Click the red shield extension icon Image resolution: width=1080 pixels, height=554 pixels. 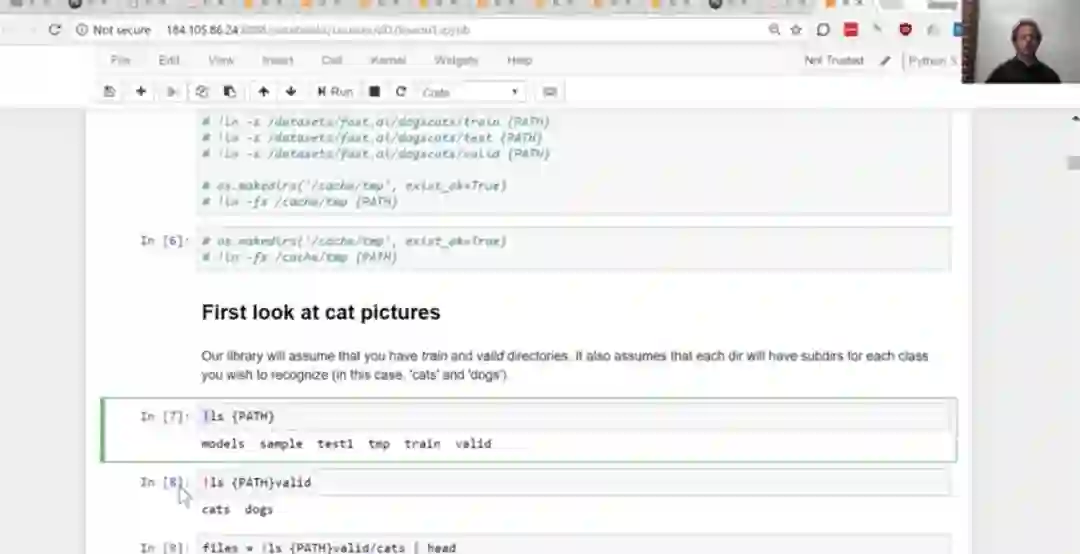(905, 30)
